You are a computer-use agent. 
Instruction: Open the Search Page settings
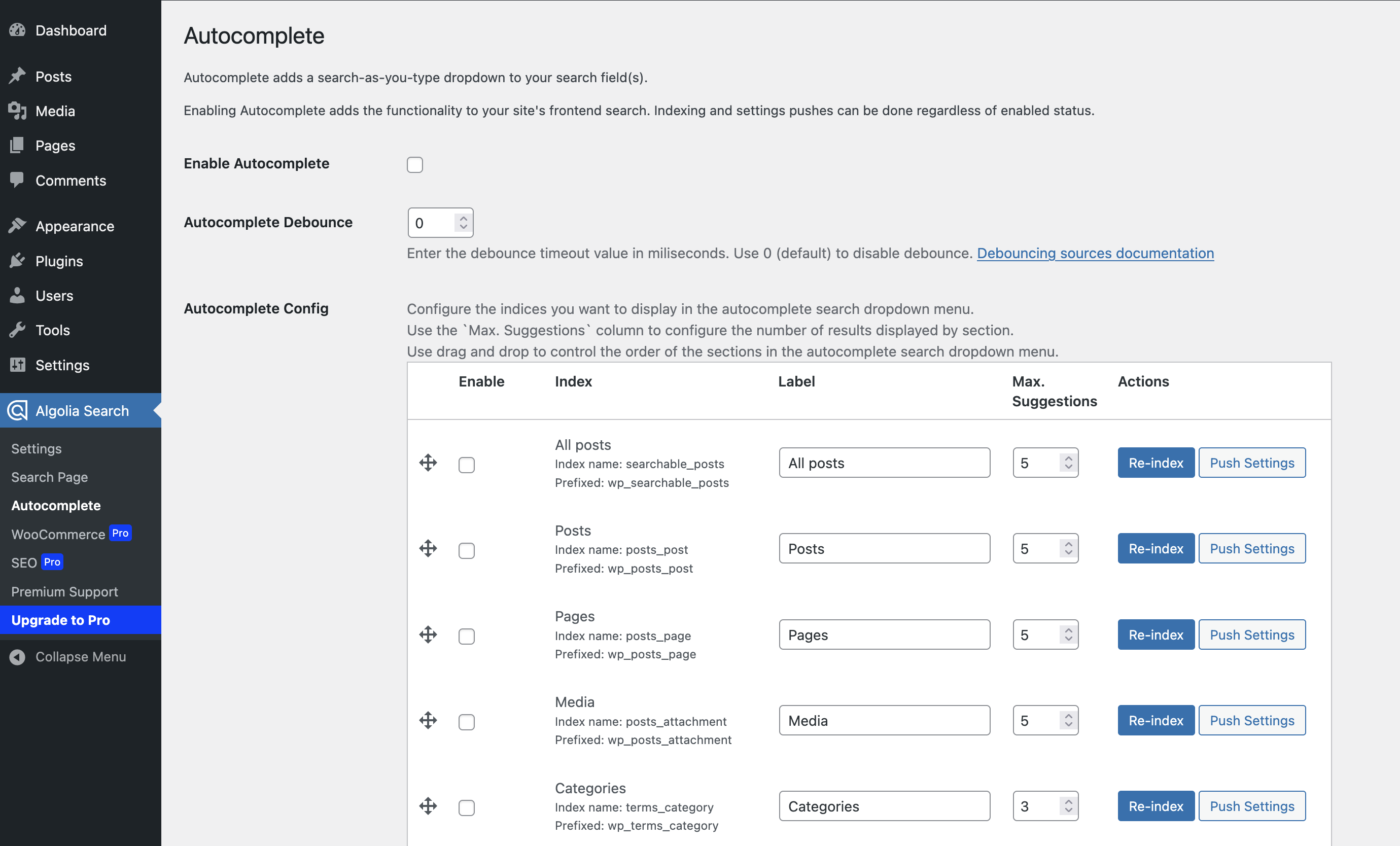pyautogui.click(x=49, y=477)
